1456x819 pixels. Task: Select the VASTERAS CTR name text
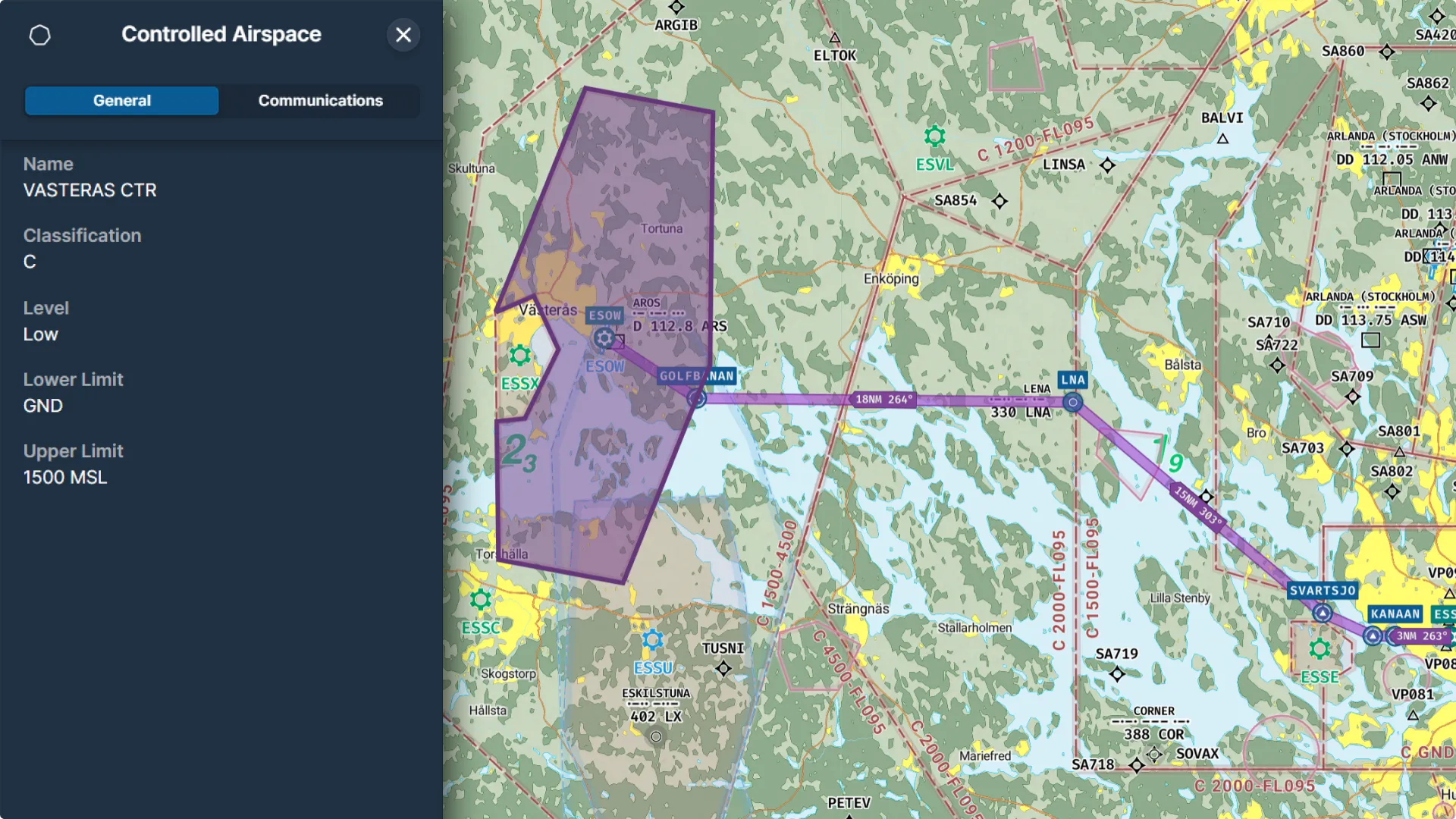pyautogui.click(x=89, y=190)
